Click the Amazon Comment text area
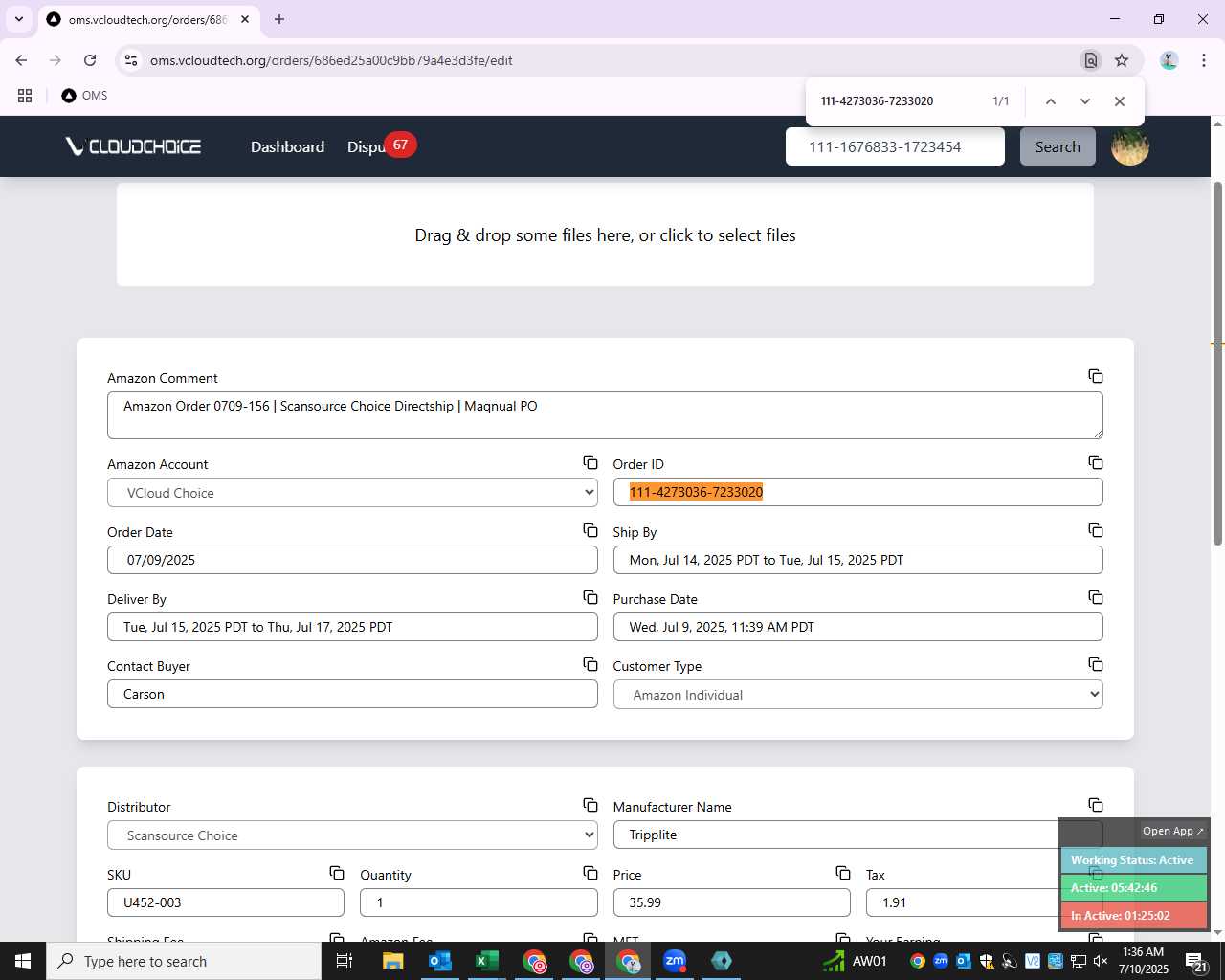This screenshot has width=1225, height=980. [605, 415]
